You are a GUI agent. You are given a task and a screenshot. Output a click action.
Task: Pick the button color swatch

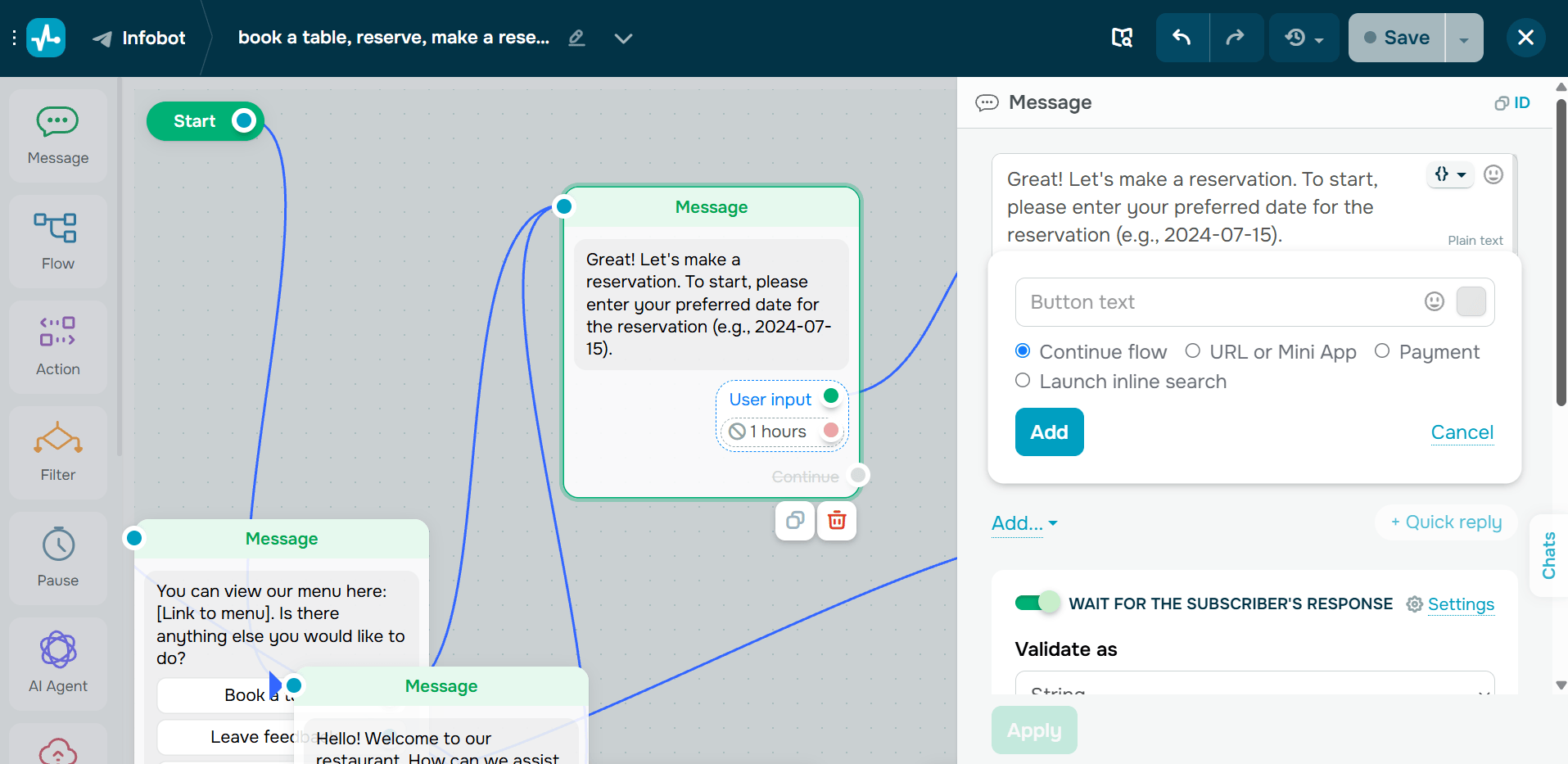click(x=1471, y=301)
